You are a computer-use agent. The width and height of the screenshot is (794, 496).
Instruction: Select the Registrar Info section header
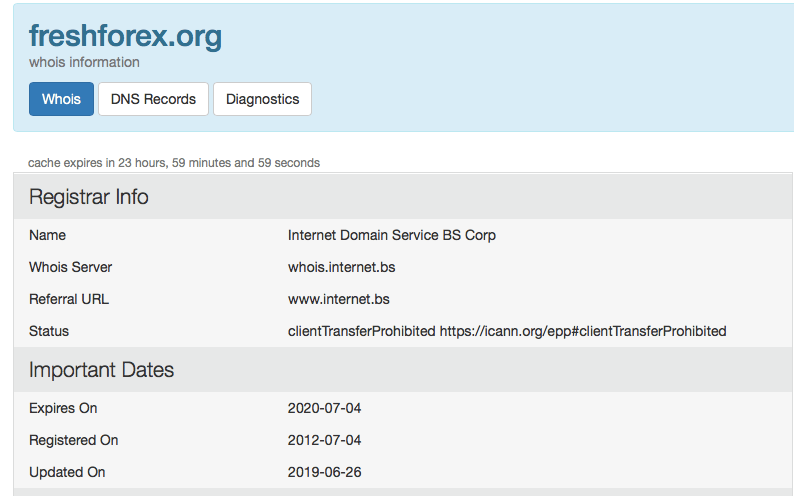(x=89, y=197)
